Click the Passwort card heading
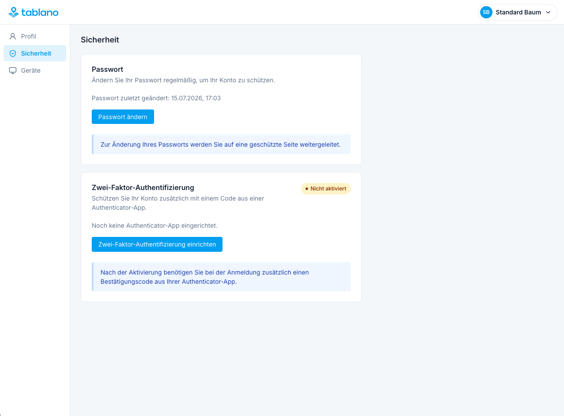 (x=107, y=69)
